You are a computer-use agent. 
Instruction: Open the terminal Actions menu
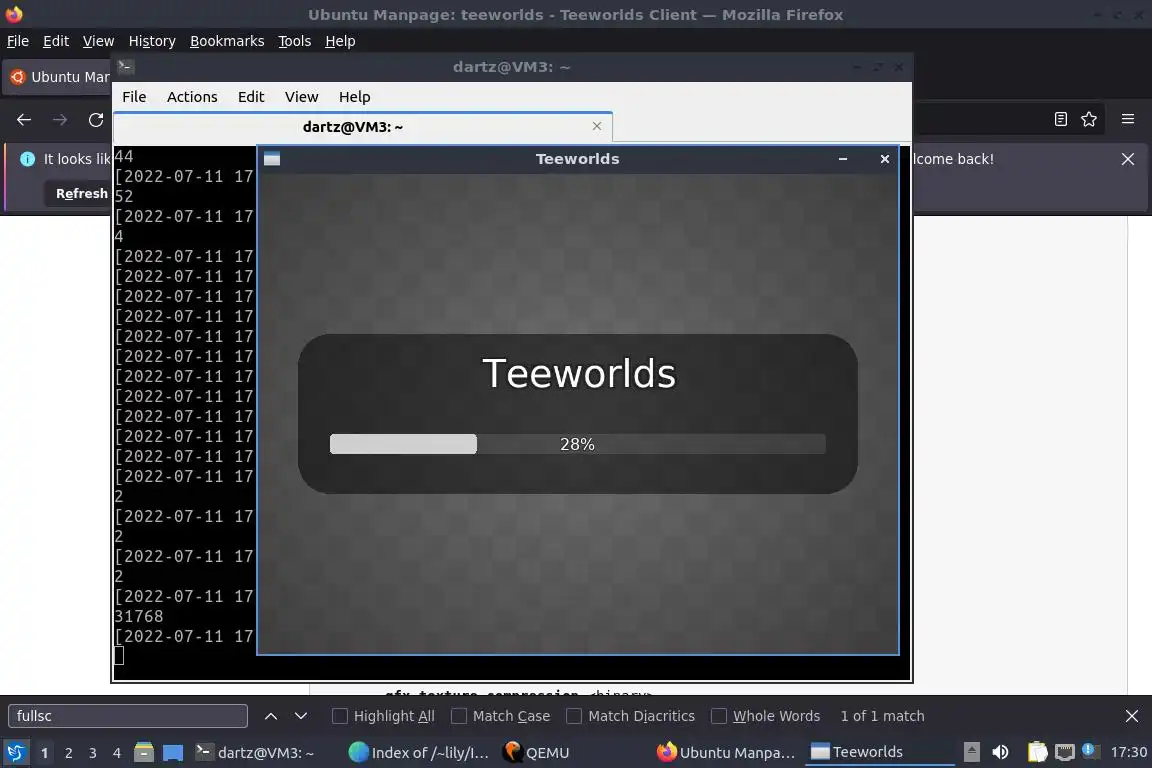pyautogui.click(x=192, y=97)
